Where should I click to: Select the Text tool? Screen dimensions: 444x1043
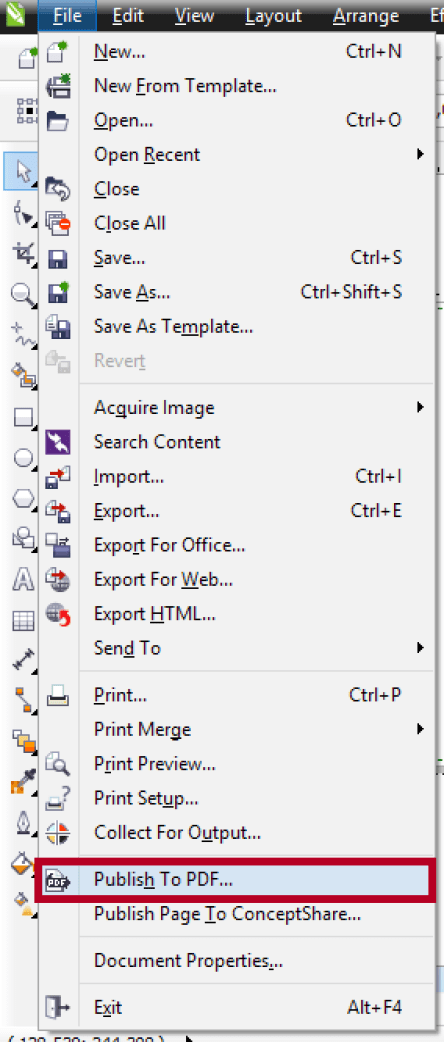pos(24,579)
